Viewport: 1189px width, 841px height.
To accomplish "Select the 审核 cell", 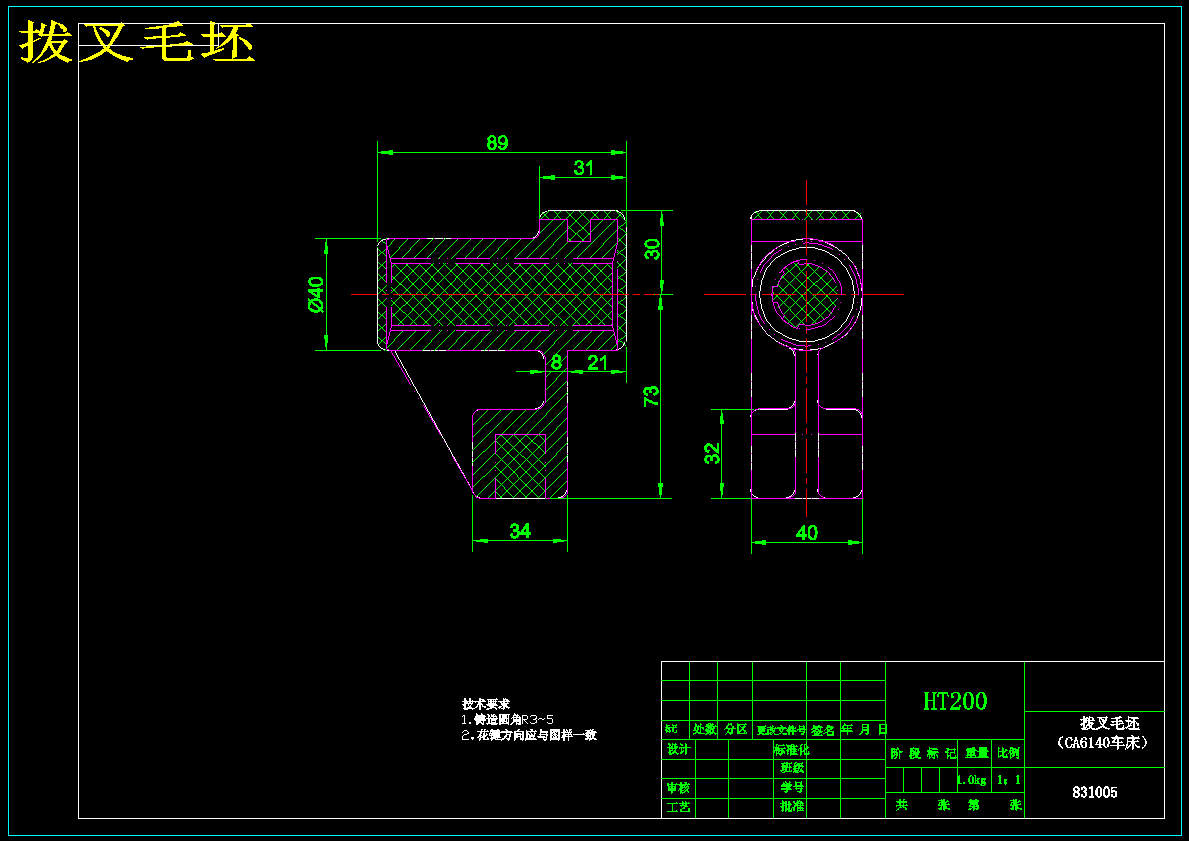I will click(x=678, y=788).
